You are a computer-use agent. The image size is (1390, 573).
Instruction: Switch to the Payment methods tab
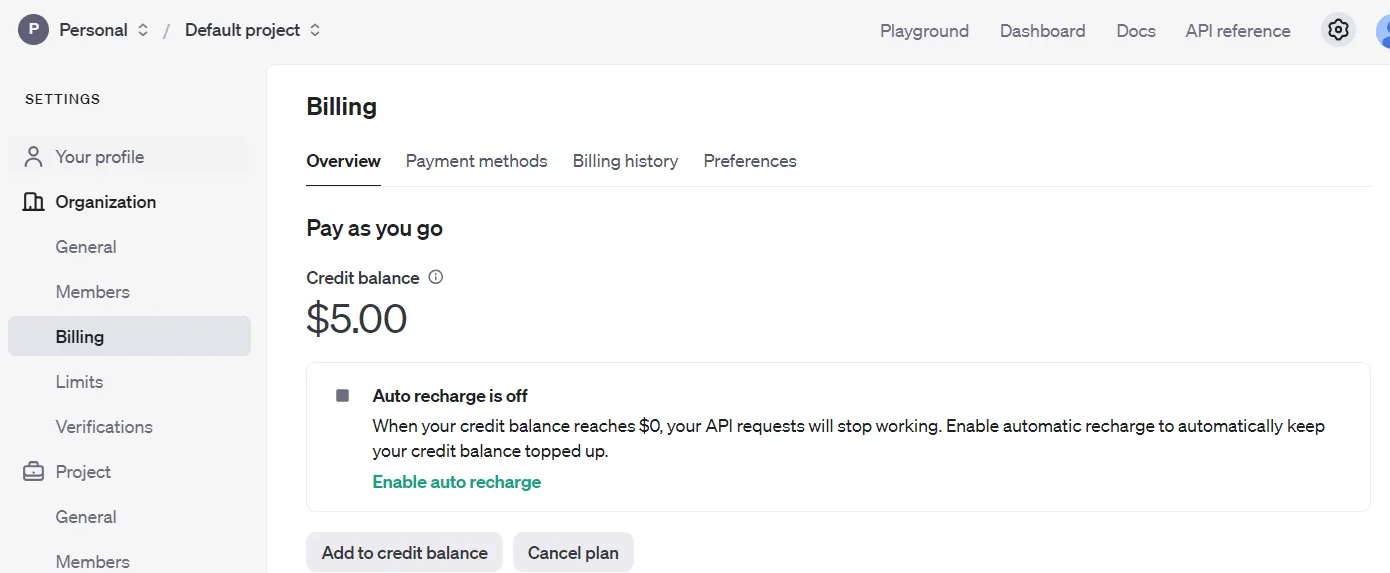tap(476, 161)
